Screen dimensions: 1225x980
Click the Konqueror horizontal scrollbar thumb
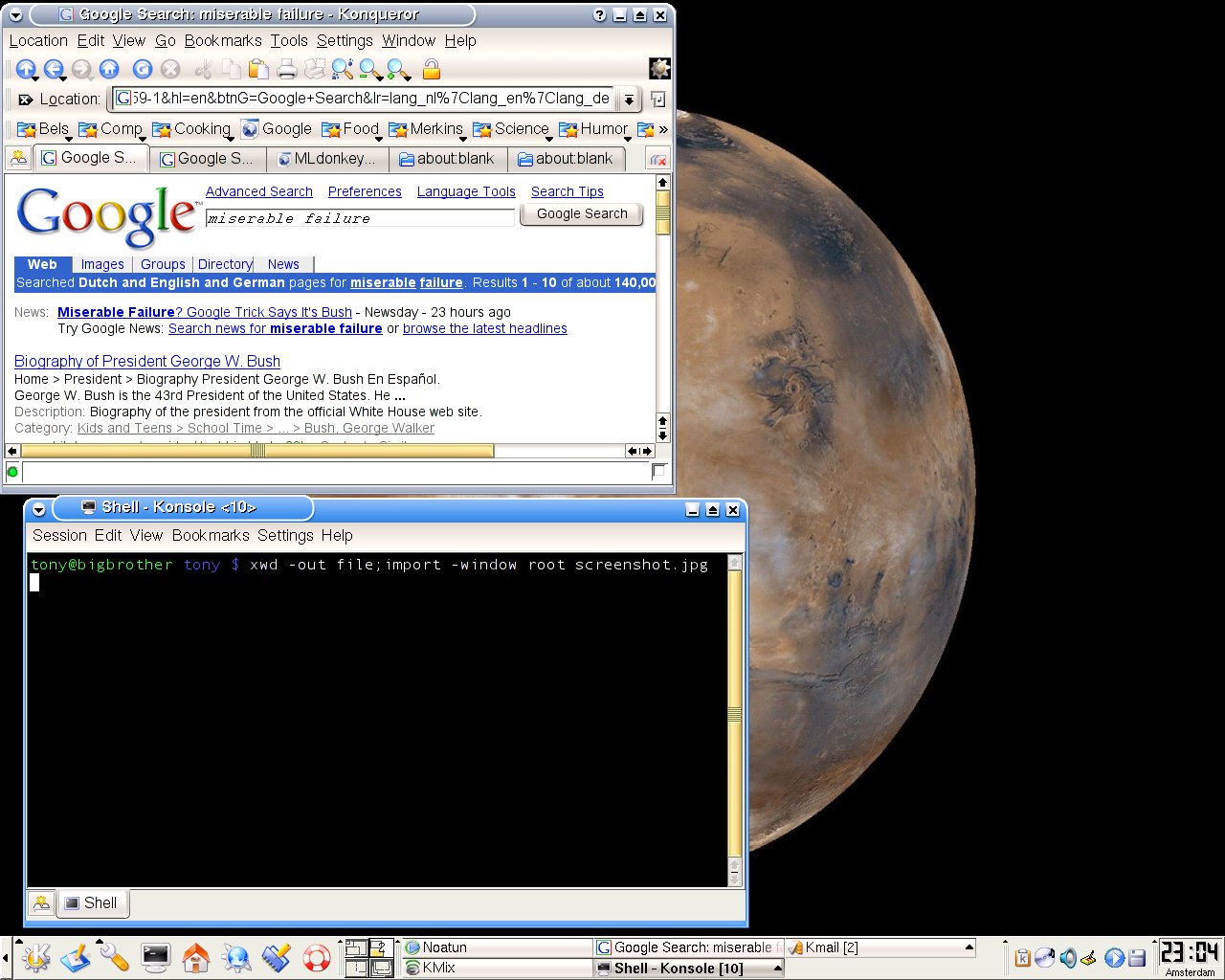tap(257, 451)
